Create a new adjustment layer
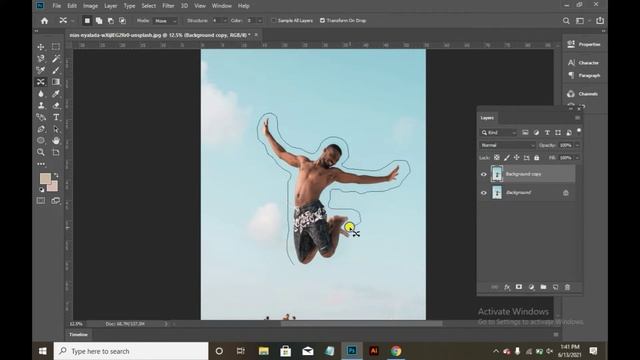640x360 pixels. (531, 287)
